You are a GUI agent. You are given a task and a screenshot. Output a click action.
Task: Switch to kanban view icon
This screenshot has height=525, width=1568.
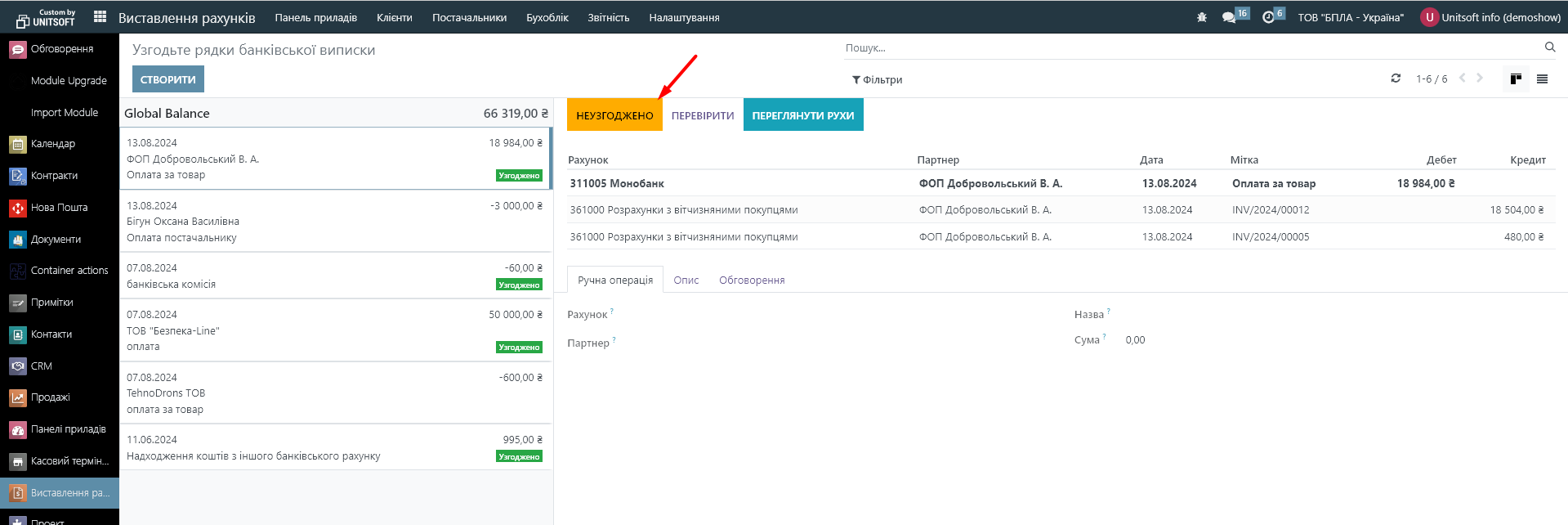1516,79
